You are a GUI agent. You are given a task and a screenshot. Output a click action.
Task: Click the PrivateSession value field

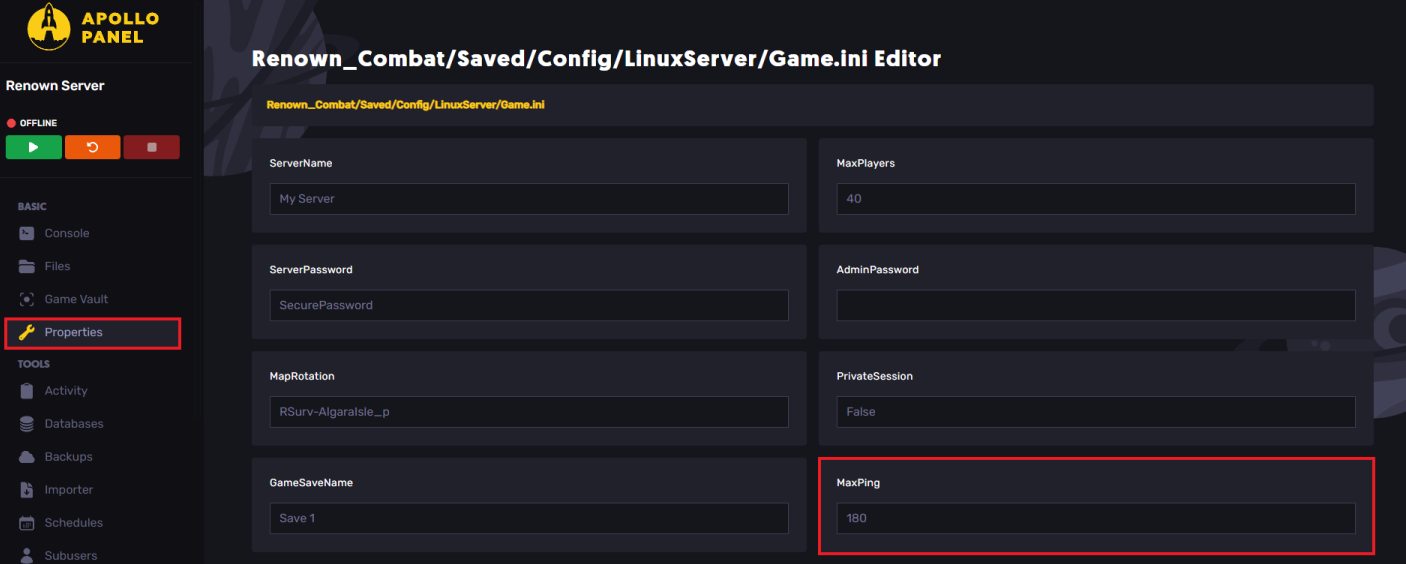(x=1095, y=412)
